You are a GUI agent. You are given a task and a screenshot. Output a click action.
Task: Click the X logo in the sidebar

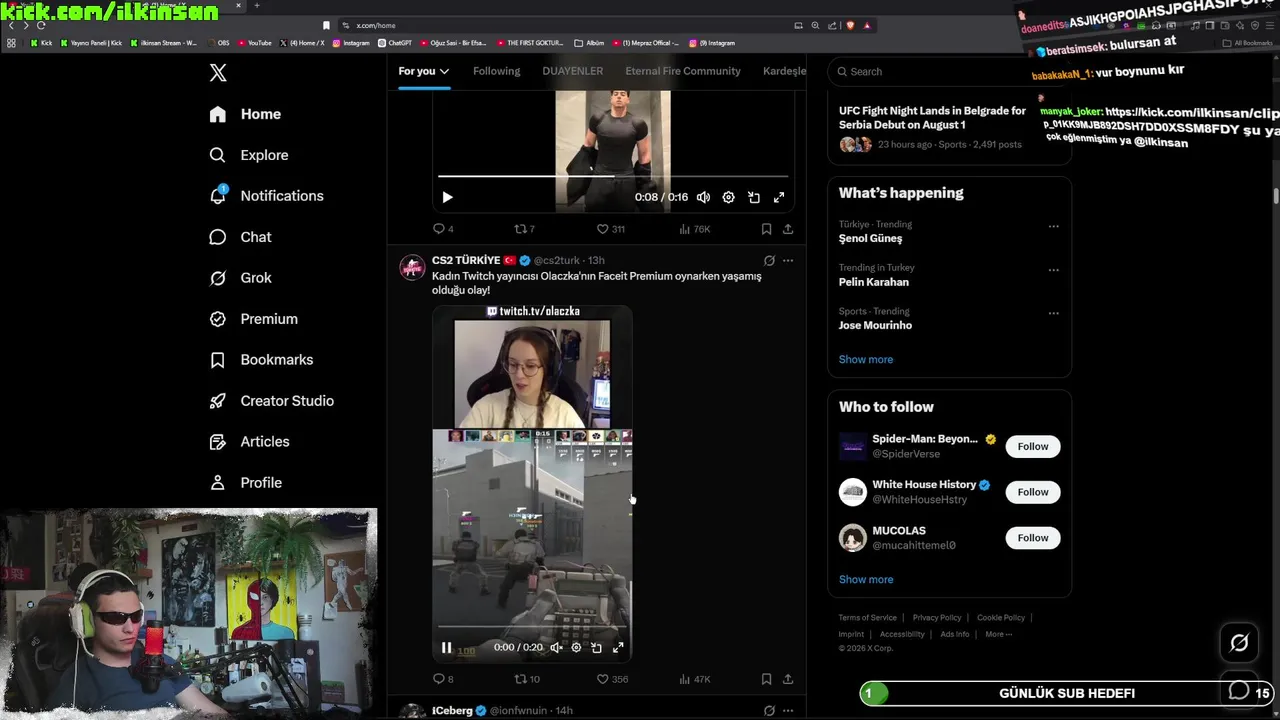pyautogui.click(x=218, y=72)
